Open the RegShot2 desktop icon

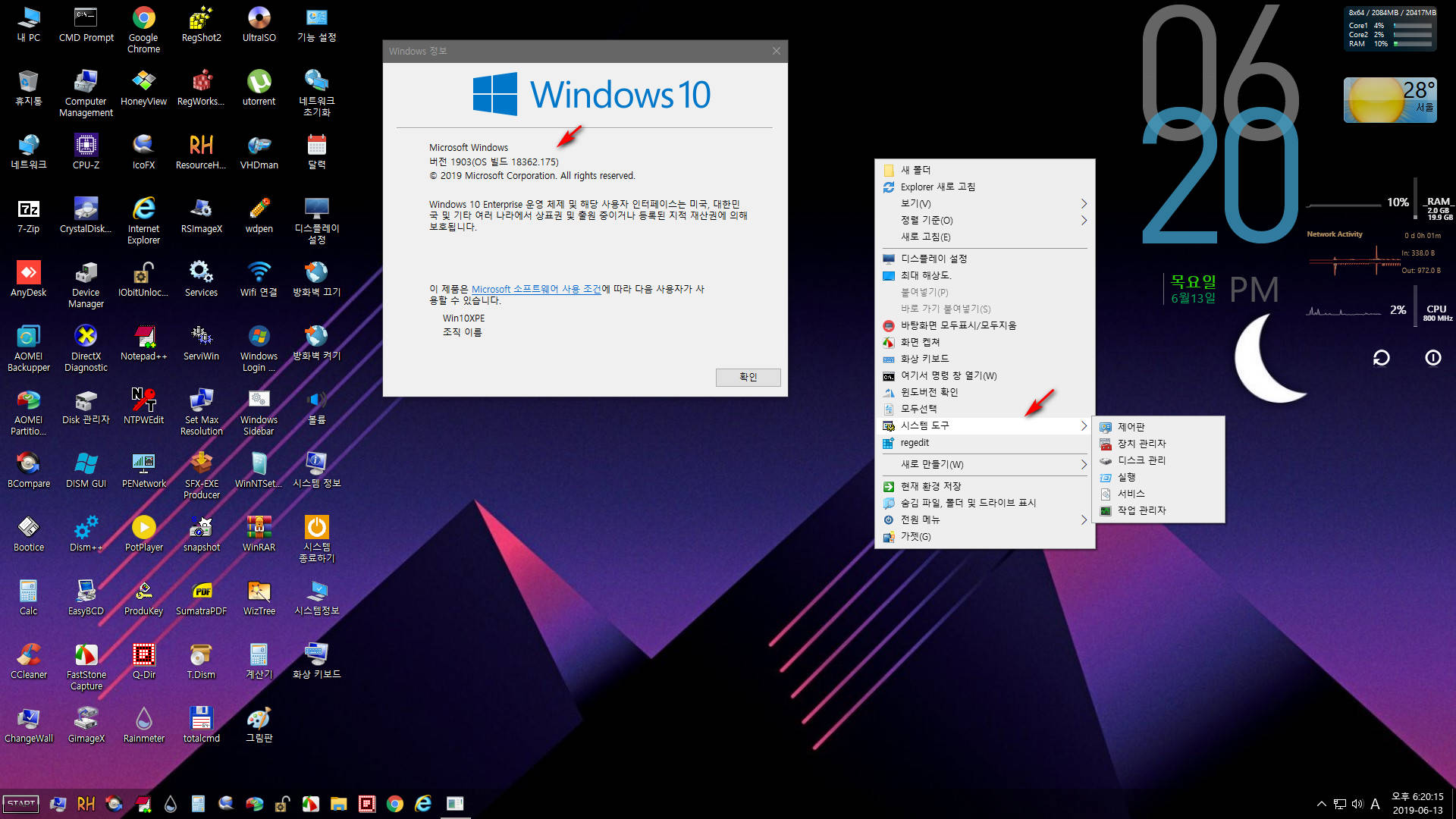[x=201, y=24]
